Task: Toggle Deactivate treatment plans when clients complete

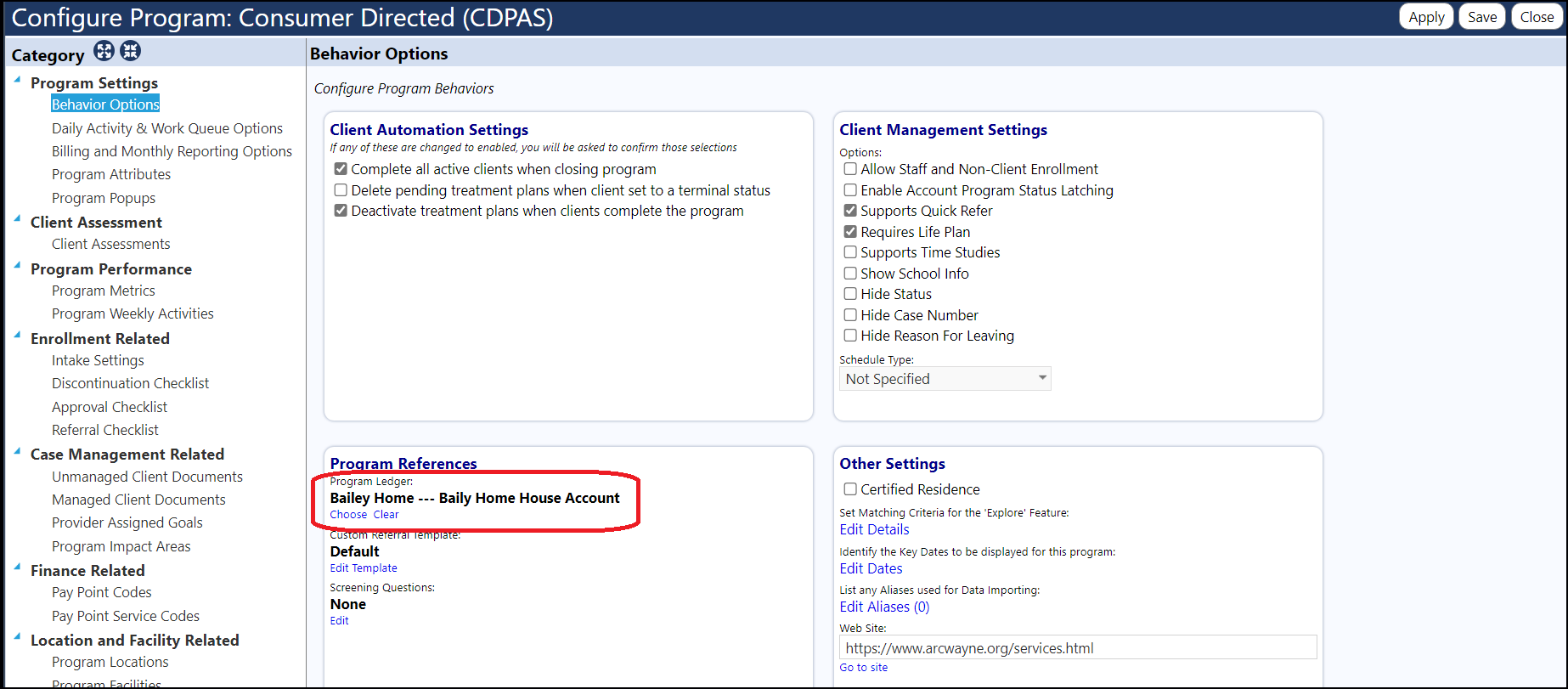Action: click(341, 211)
